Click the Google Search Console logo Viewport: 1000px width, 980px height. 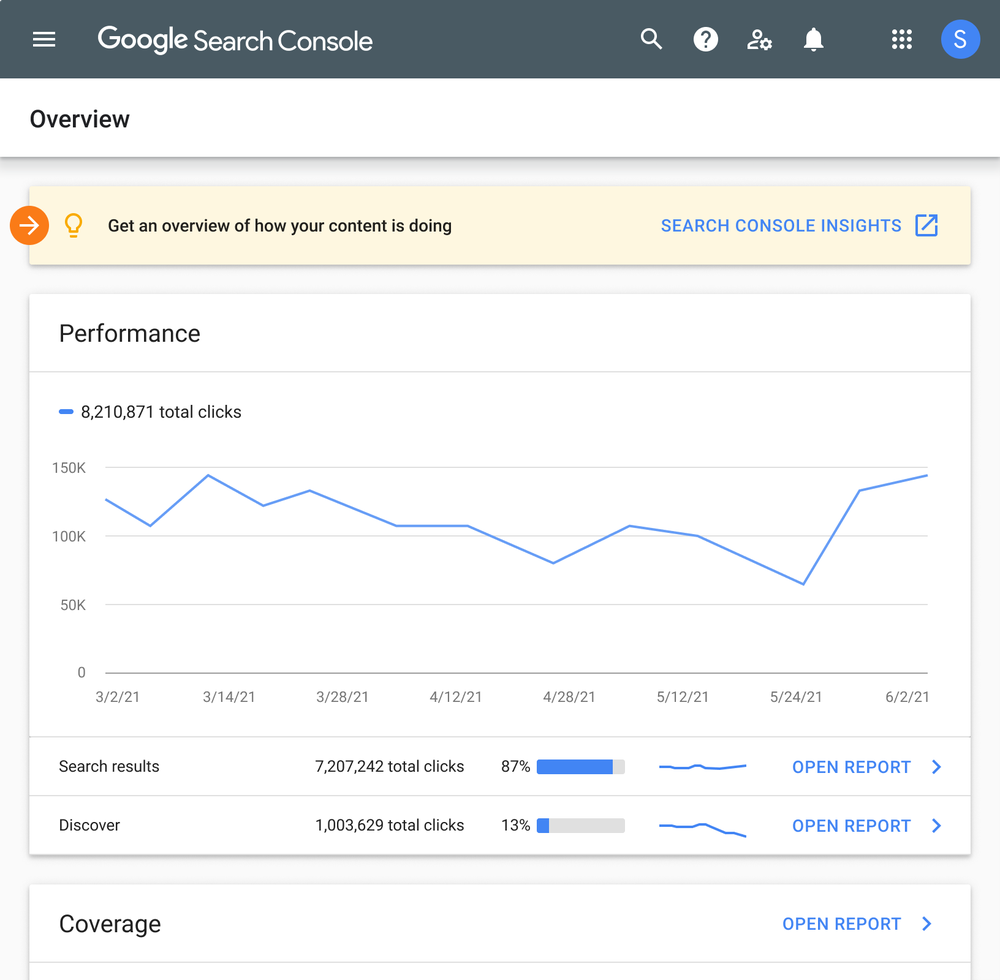235,40
